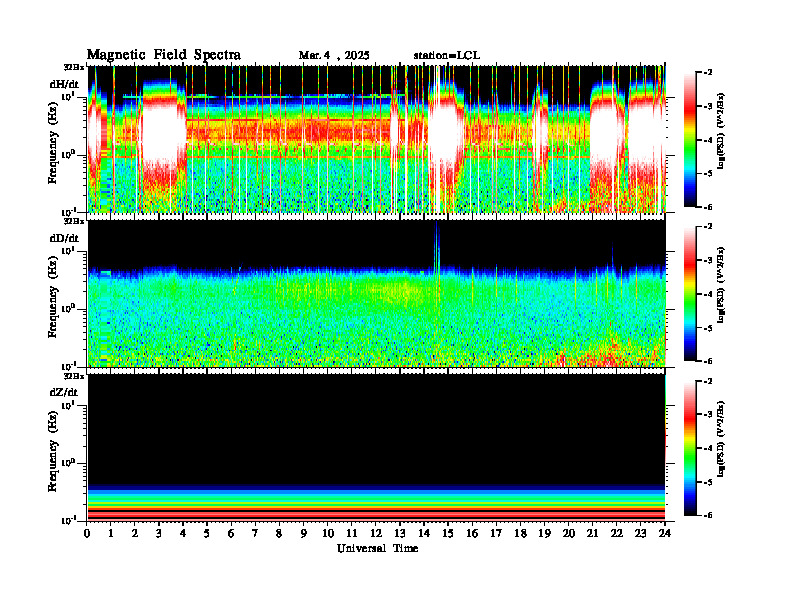Click the dD/dt panel color scale bar
Image resolution: width=792 pixels, height=612 pixels.
[689, 293]
